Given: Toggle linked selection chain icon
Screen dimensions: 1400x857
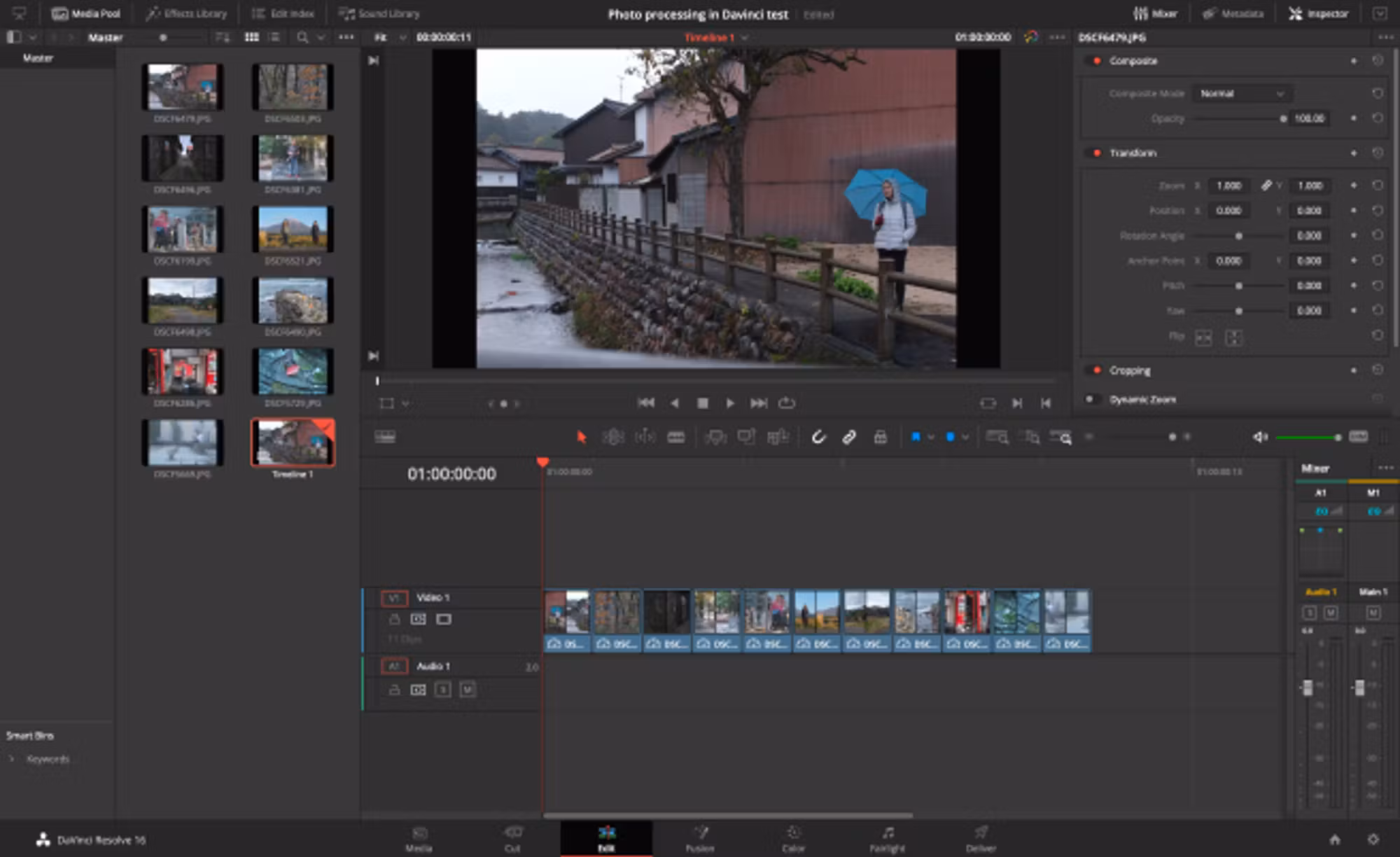Looking at the screenshot, I should [849, 437].
